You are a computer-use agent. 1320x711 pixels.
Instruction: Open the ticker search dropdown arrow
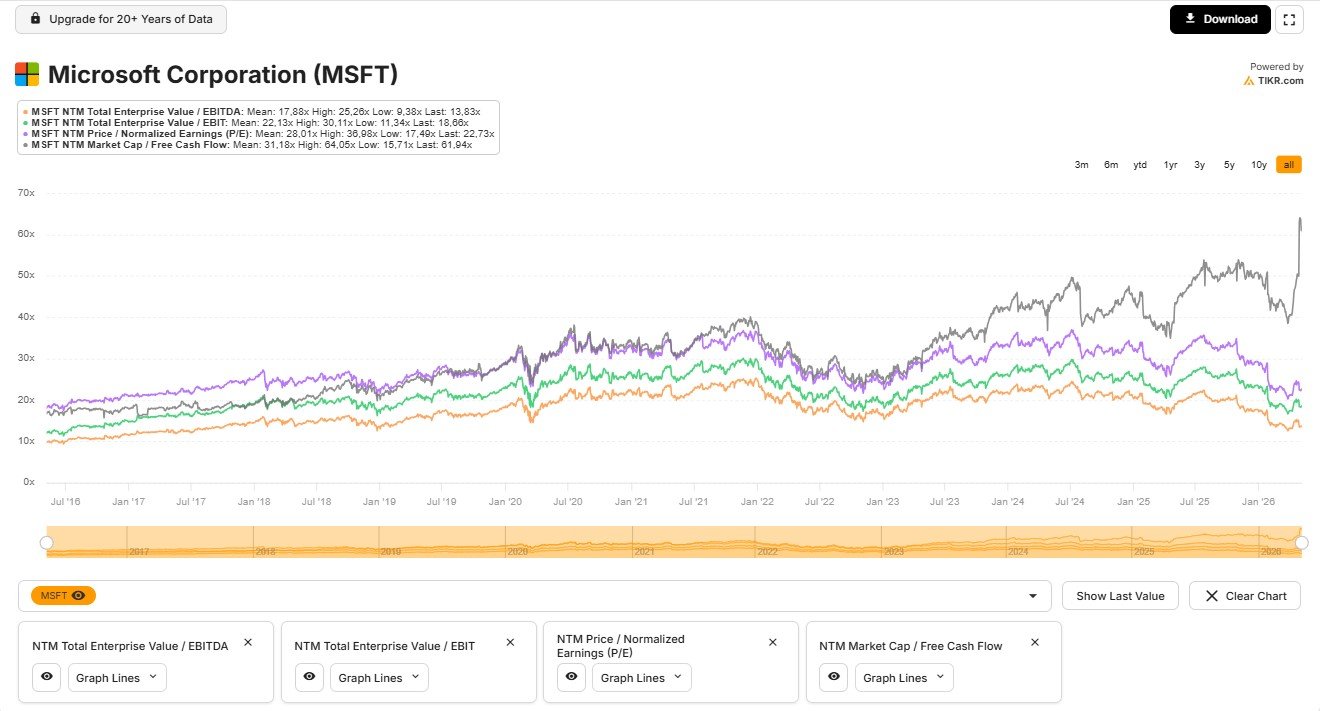1033,596
